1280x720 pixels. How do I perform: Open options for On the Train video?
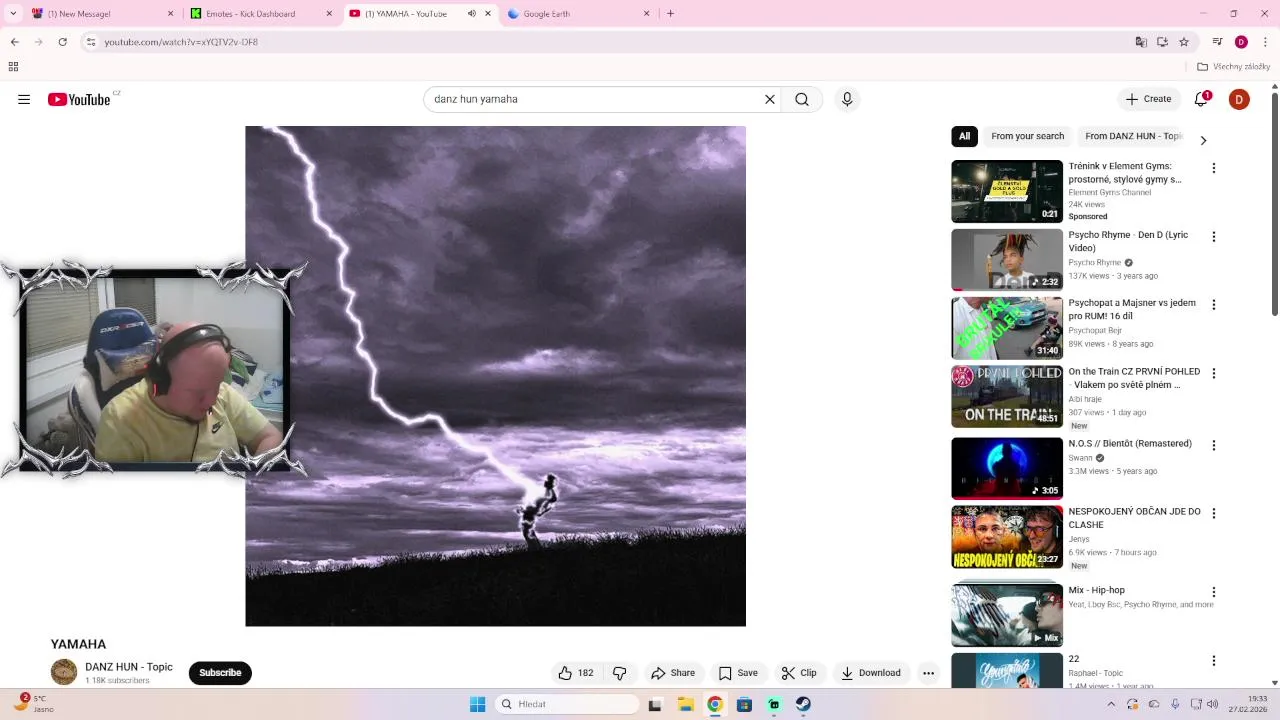[x=1214, y=373]
